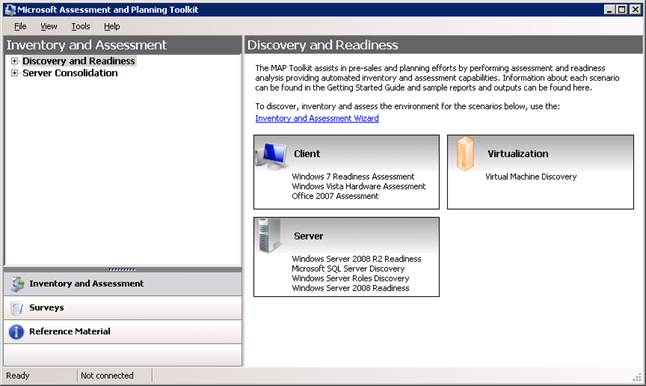Click Windows Vista Hardware Assessment
This screenshot has height=386, width=646.
[358, 187]
